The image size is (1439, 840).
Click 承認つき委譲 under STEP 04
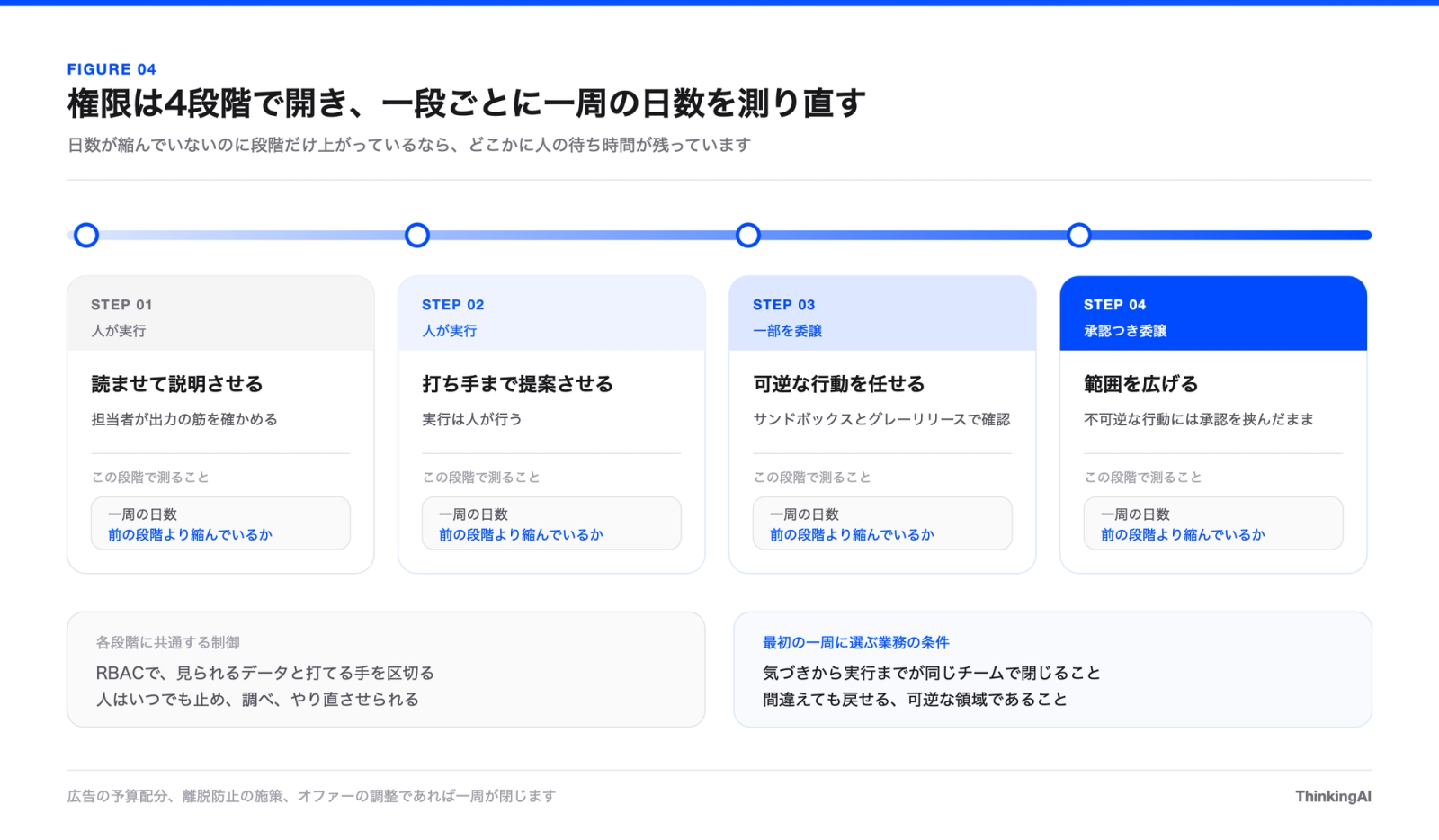pos(1125,331)
